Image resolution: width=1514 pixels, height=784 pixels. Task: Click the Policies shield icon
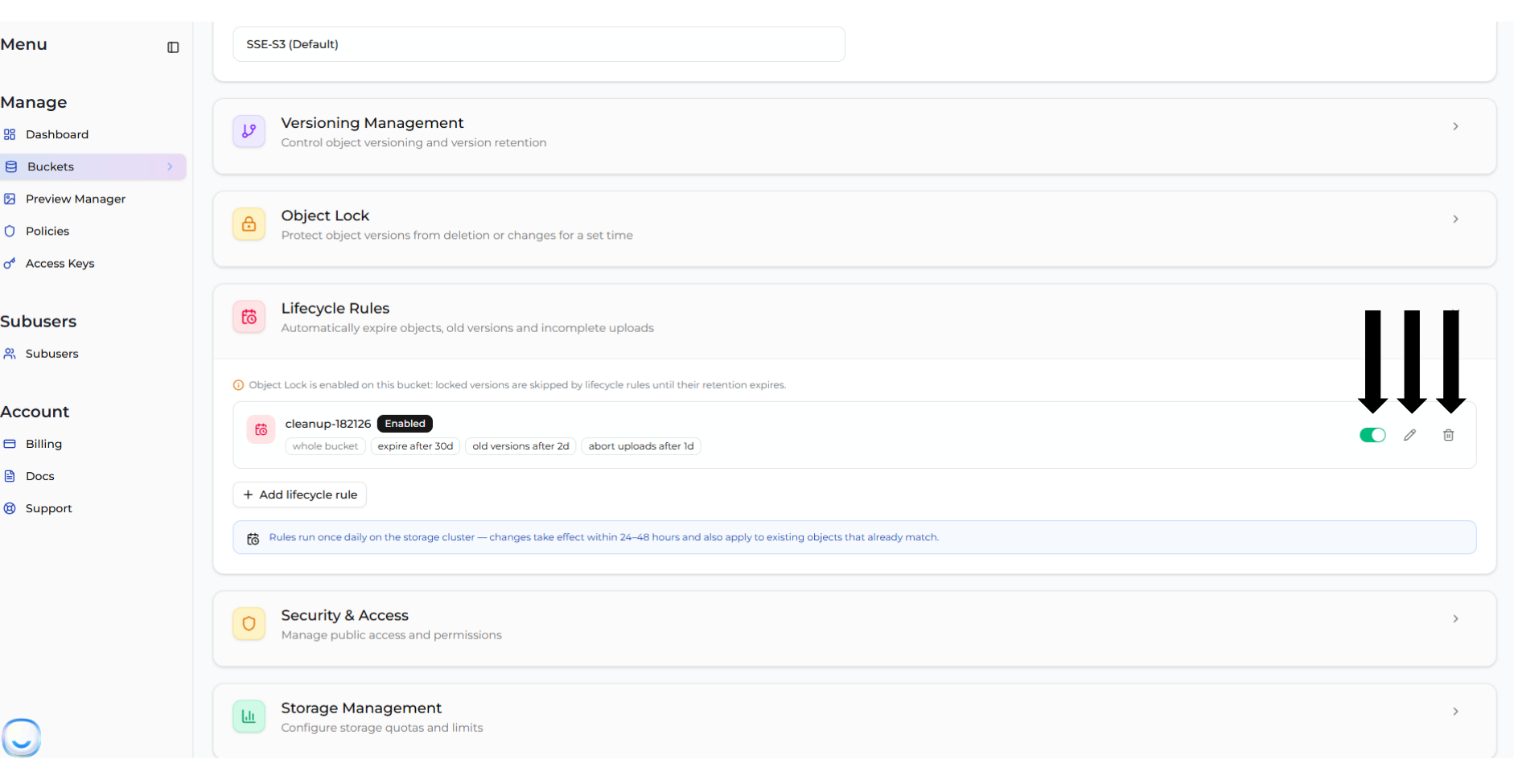click(x=10, y=231)
